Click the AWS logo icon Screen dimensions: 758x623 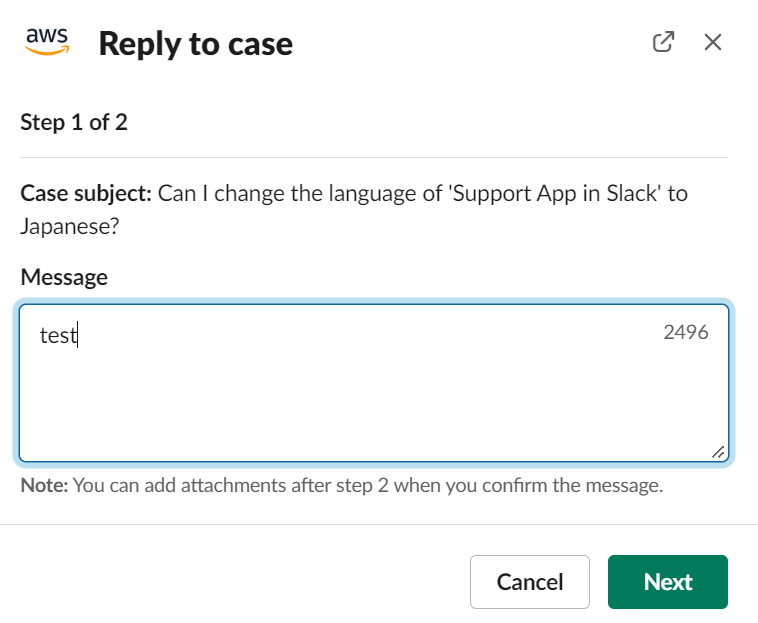coord(47,42)
